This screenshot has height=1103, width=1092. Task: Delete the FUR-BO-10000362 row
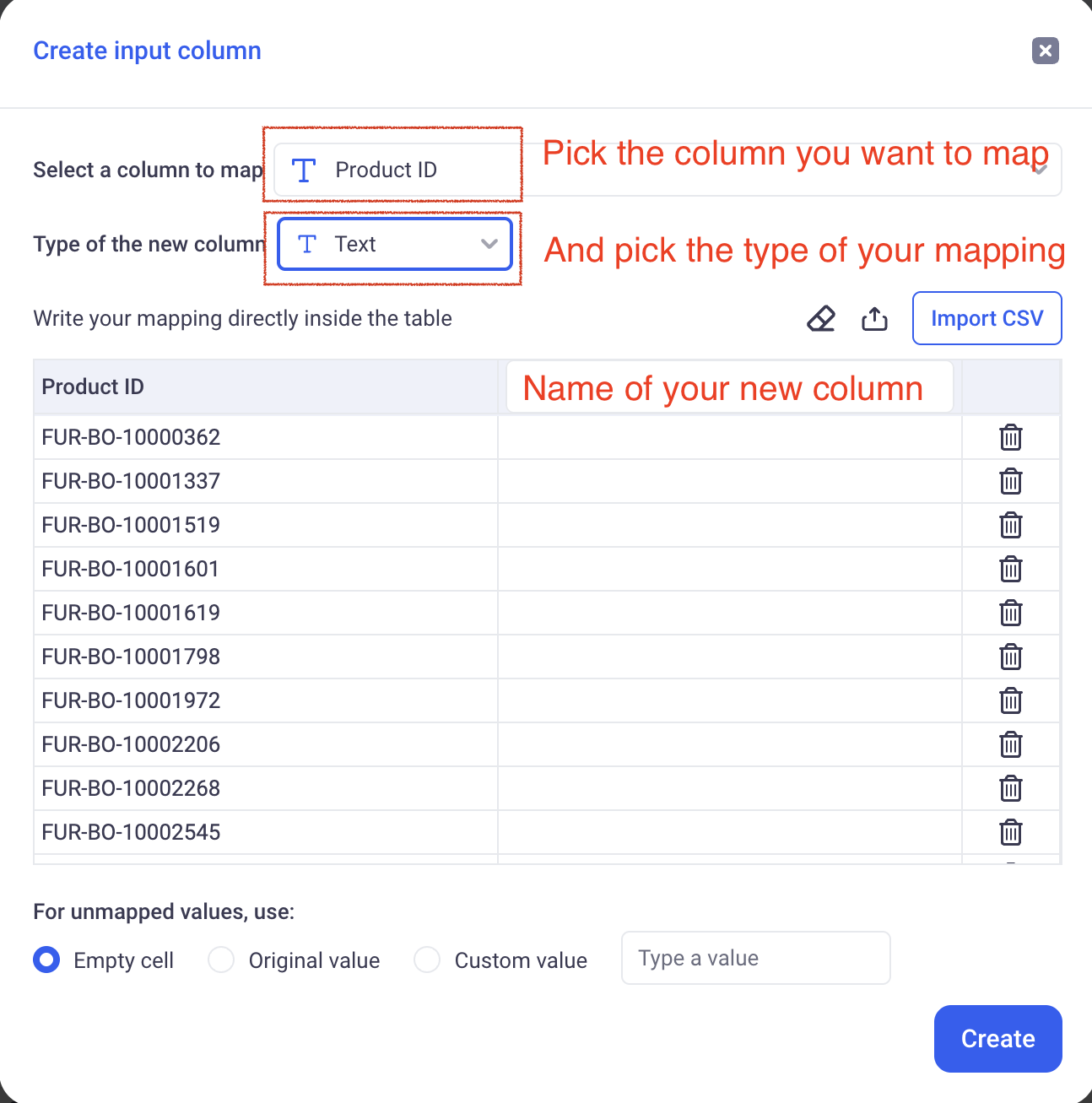(x=1010, y=437)
